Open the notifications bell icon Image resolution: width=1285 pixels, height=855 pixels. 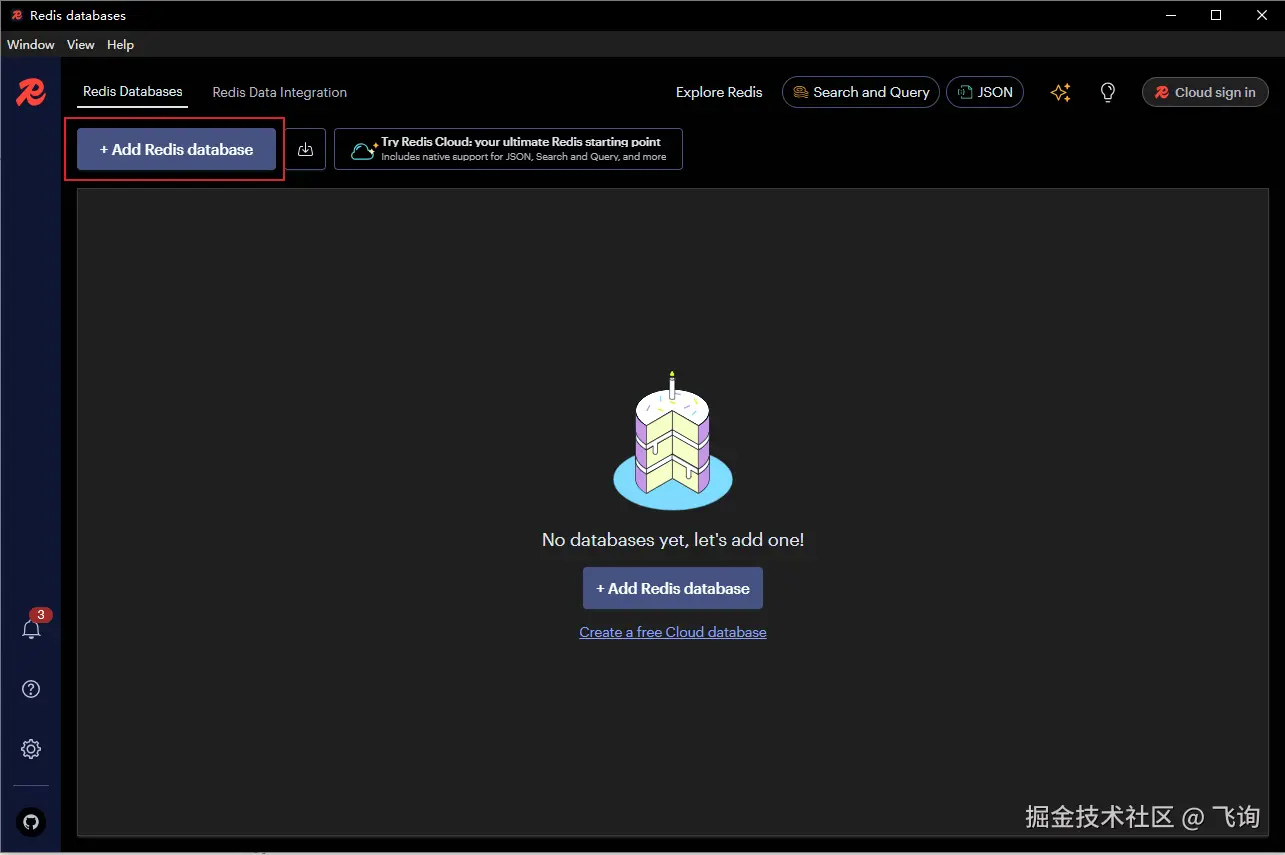pyautogui.click(x=31, y=629)
